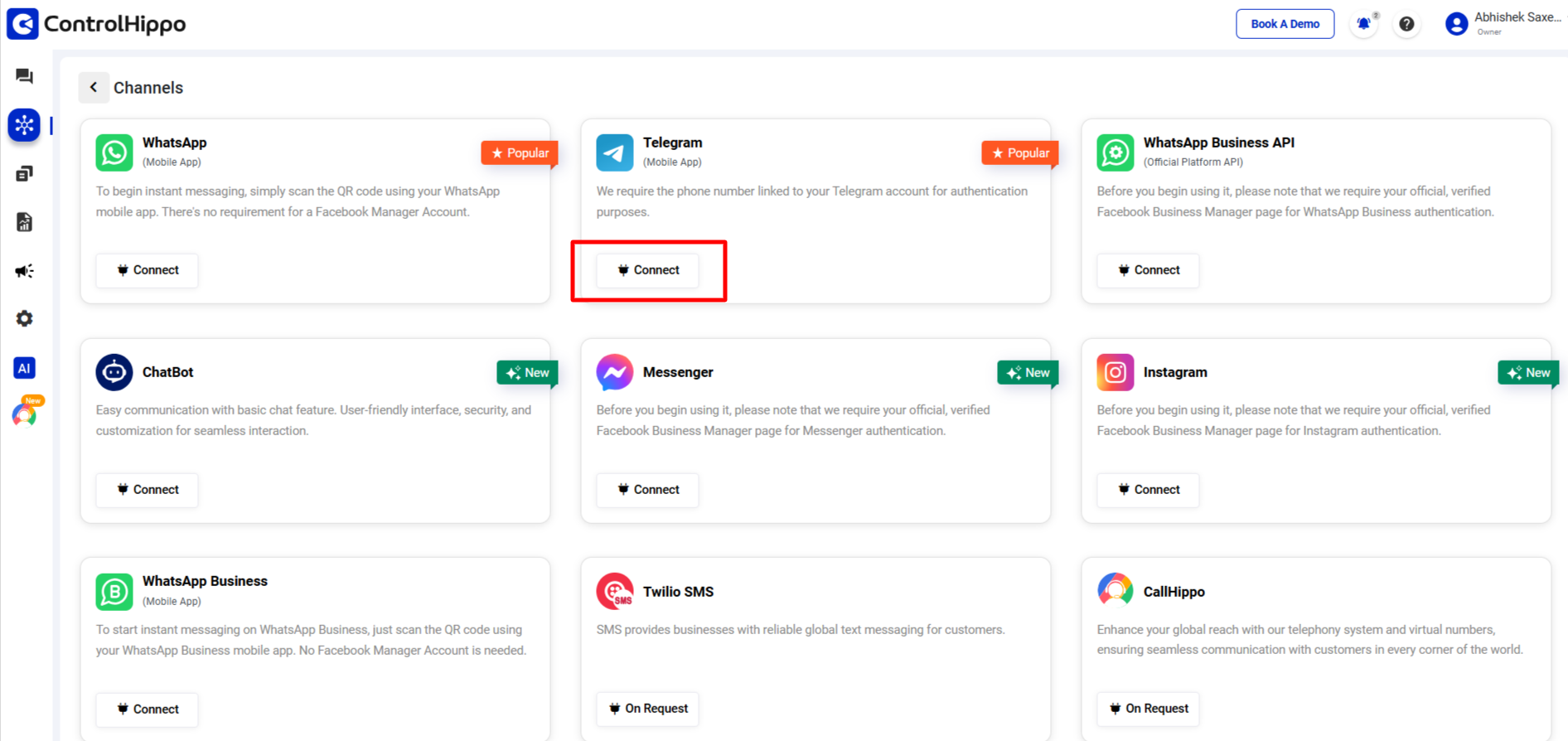Screen dimensions: 1568x741
Task: Open settings gear in sidebar
Action: tap(24, 318)
